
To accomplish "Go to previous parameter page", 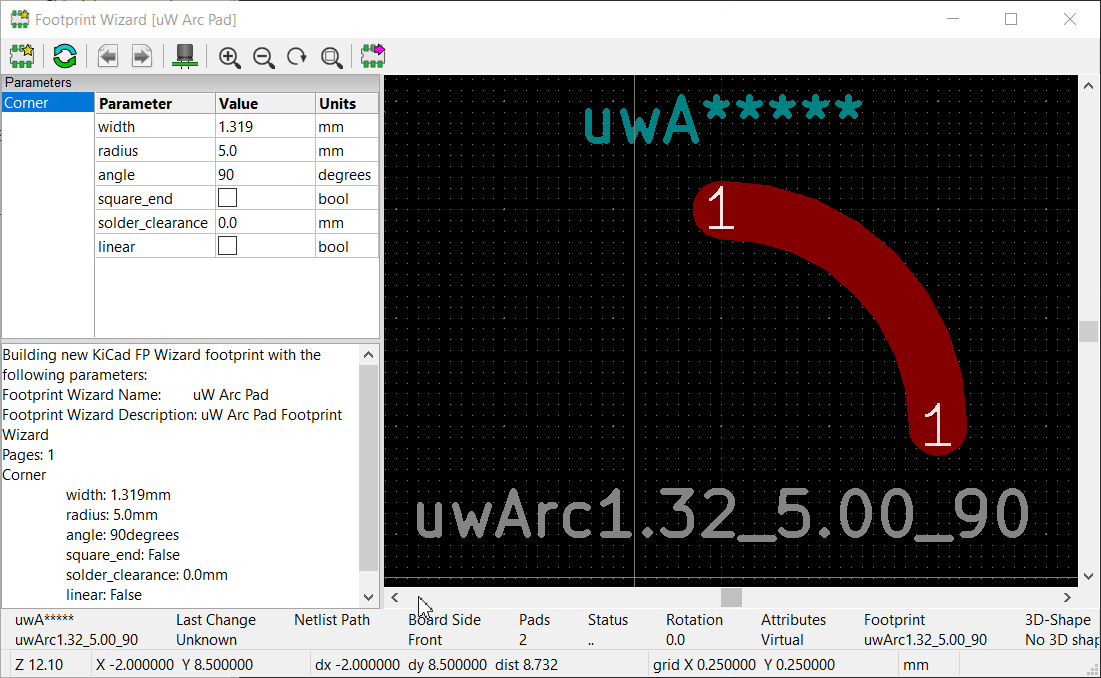I will [108, 56].
